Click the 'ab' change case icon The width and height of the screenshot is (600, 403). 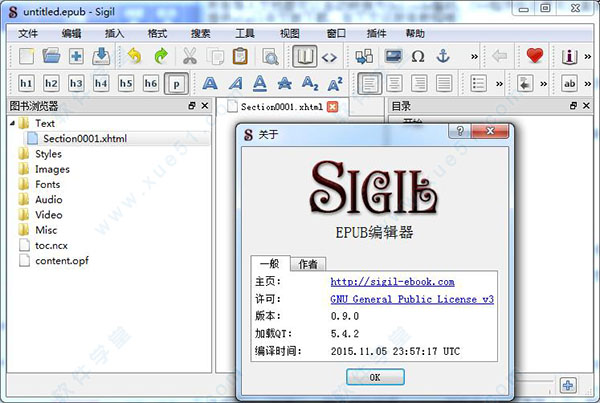569,83
